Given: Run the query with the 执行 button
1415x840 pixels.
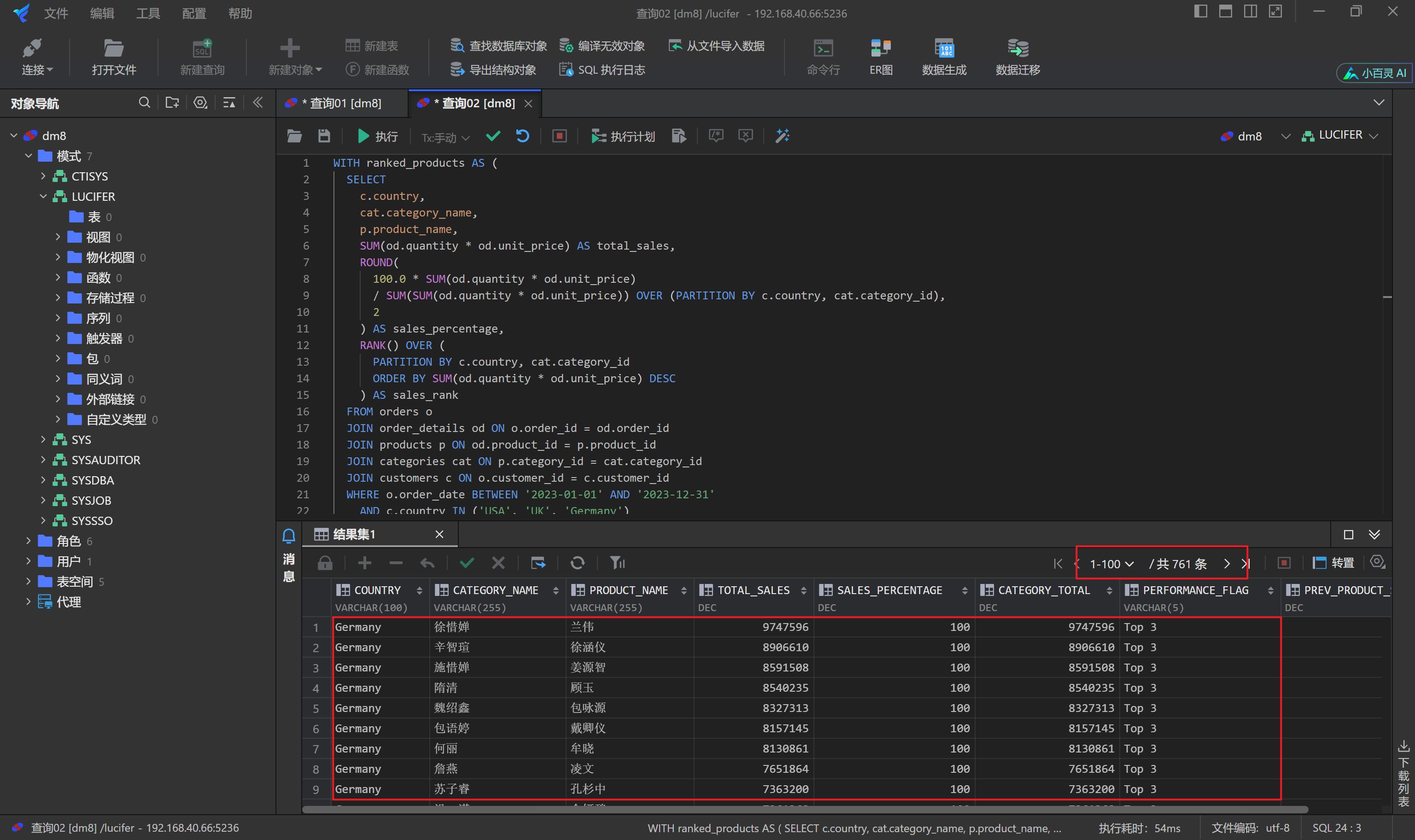Looking at the screenshot, I should pos(377,136).
